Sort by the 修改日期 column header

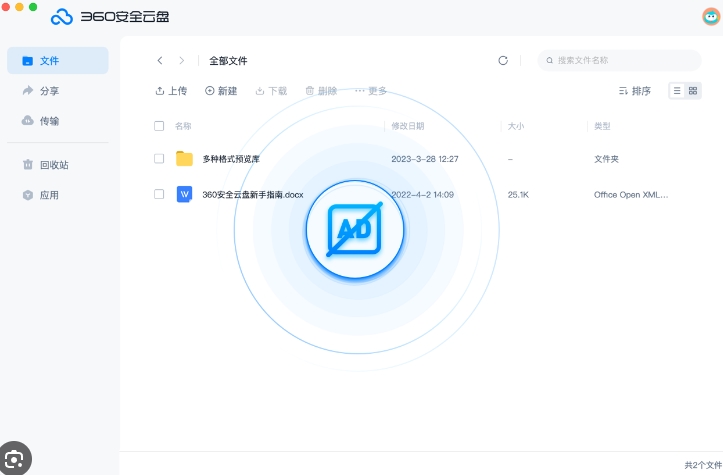click(x=408, y=126)
